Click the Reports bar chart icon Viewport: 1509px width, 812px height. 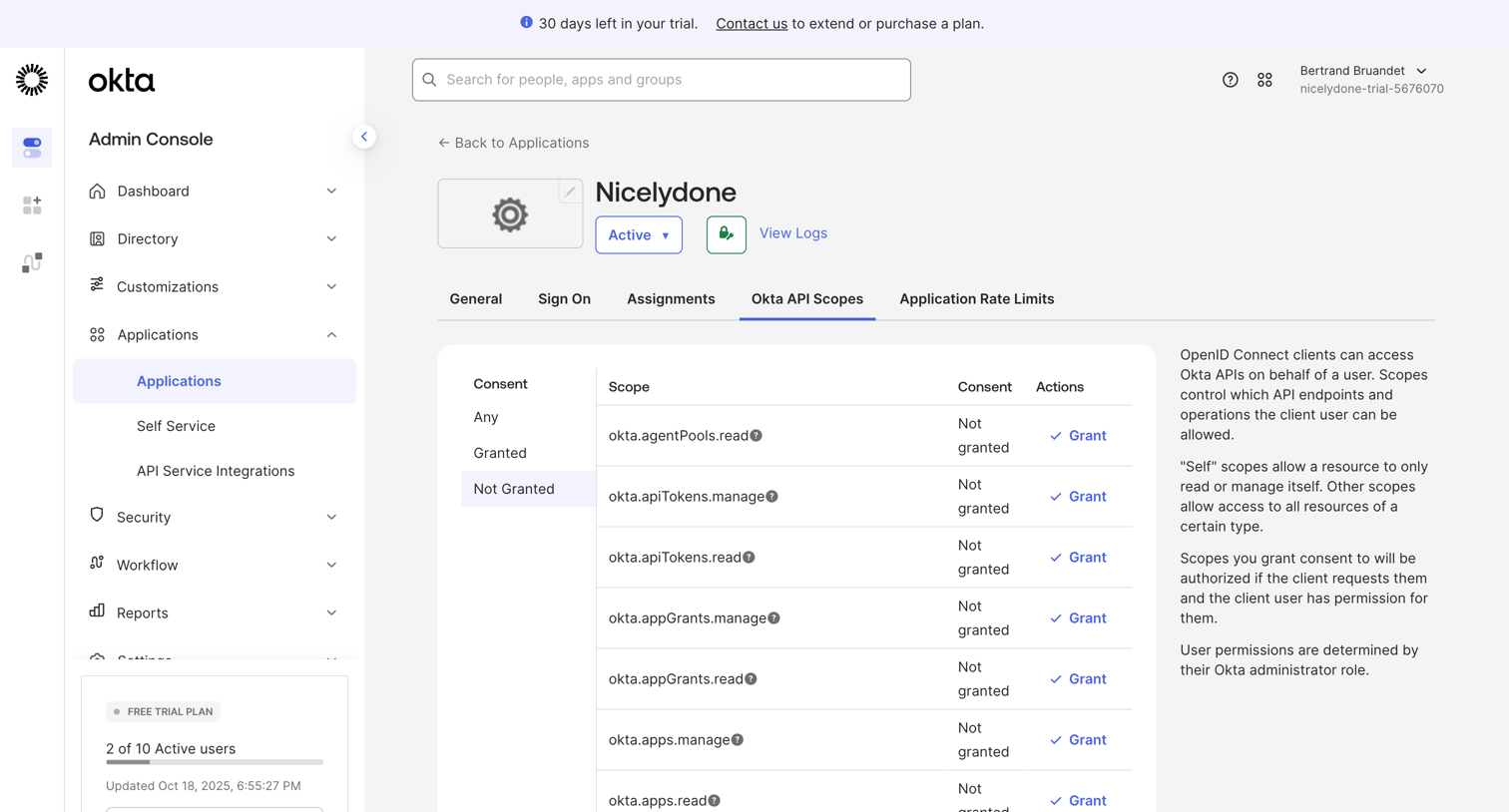(x=97, y=610)
